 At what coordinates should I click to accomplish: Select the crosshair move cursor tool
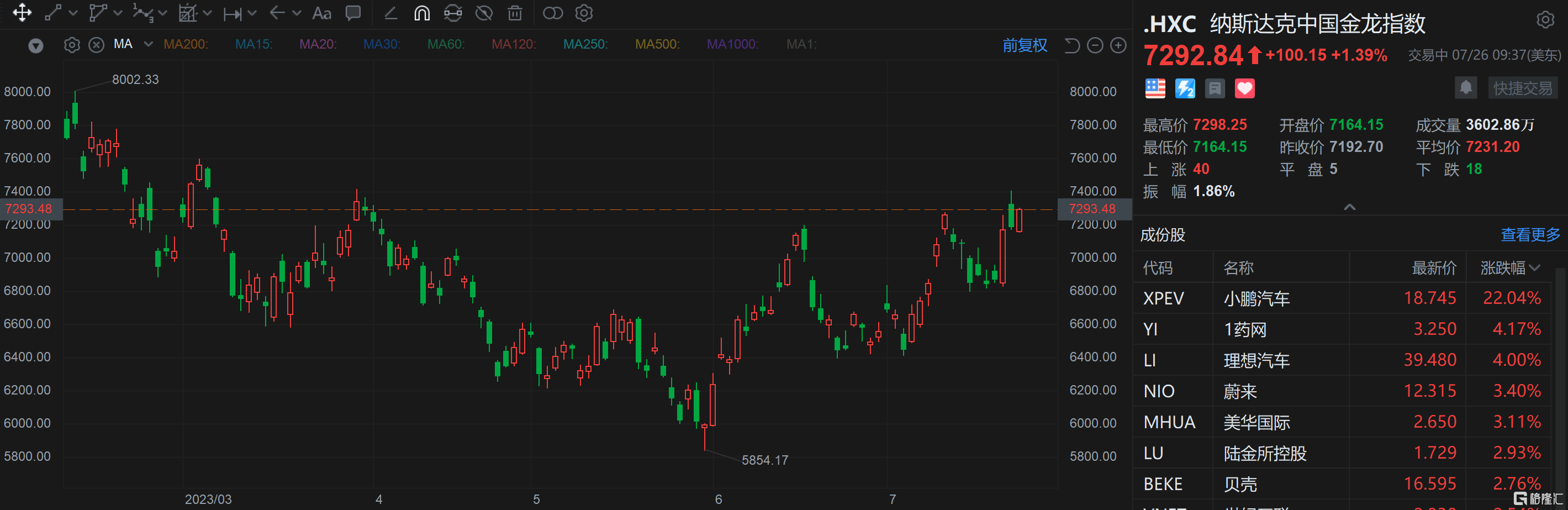22,13
